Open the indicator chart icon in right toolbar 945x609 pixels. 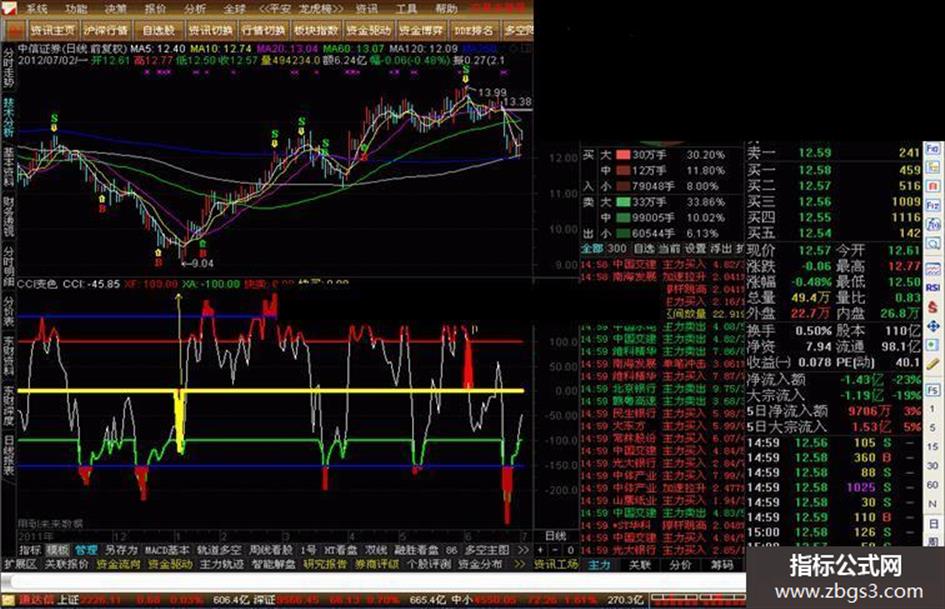pyautogui.click(x=933, y=268)
